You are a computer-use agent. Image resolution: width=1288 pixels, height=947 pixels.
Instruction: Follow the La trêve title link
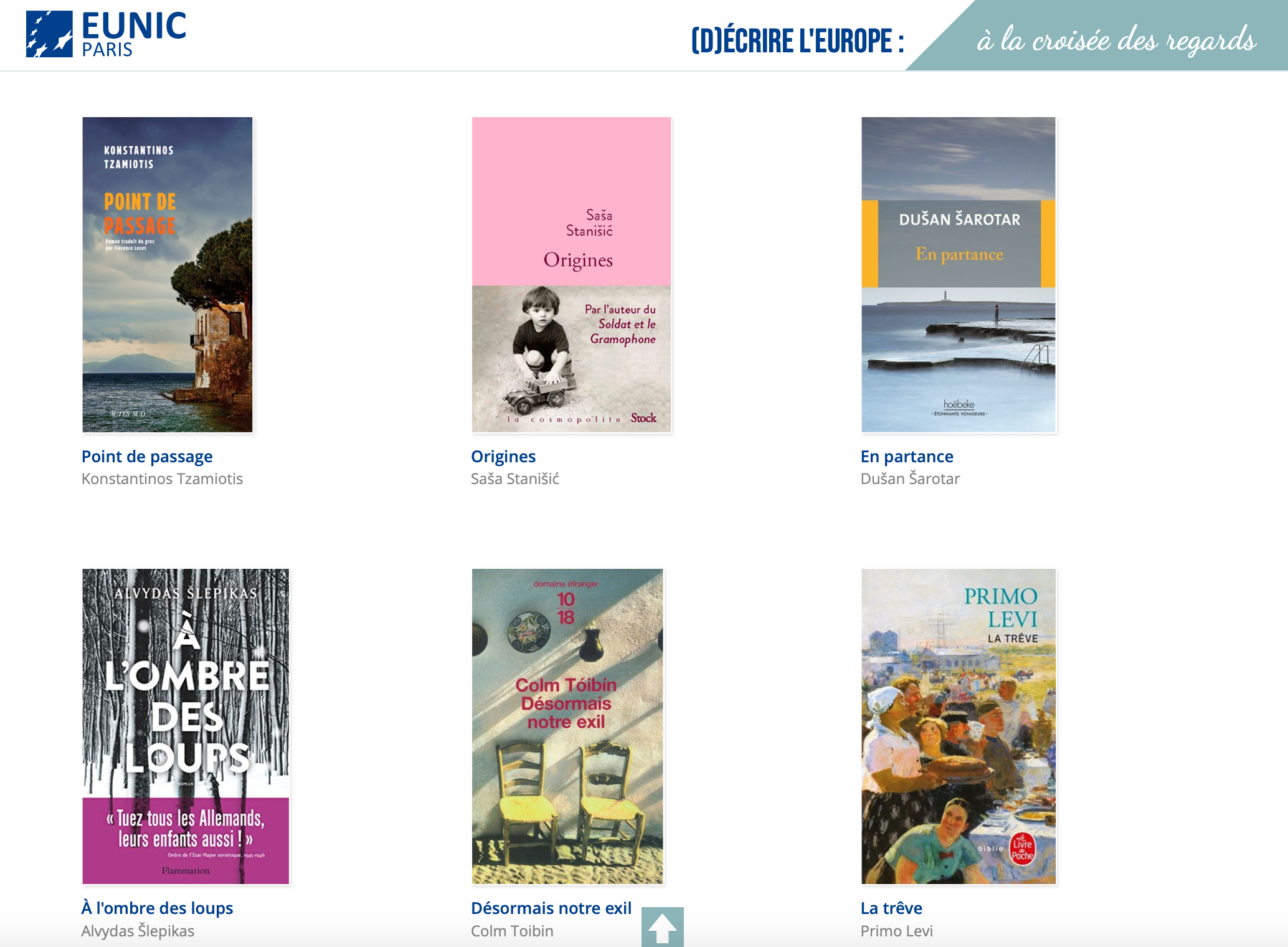click(x=891, y=908)
